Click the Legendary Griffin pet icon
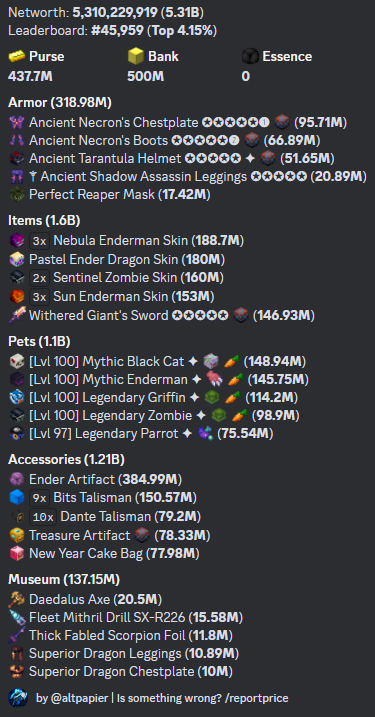The width and height of the screenshot is (375, 717). (x=16, y=397)
